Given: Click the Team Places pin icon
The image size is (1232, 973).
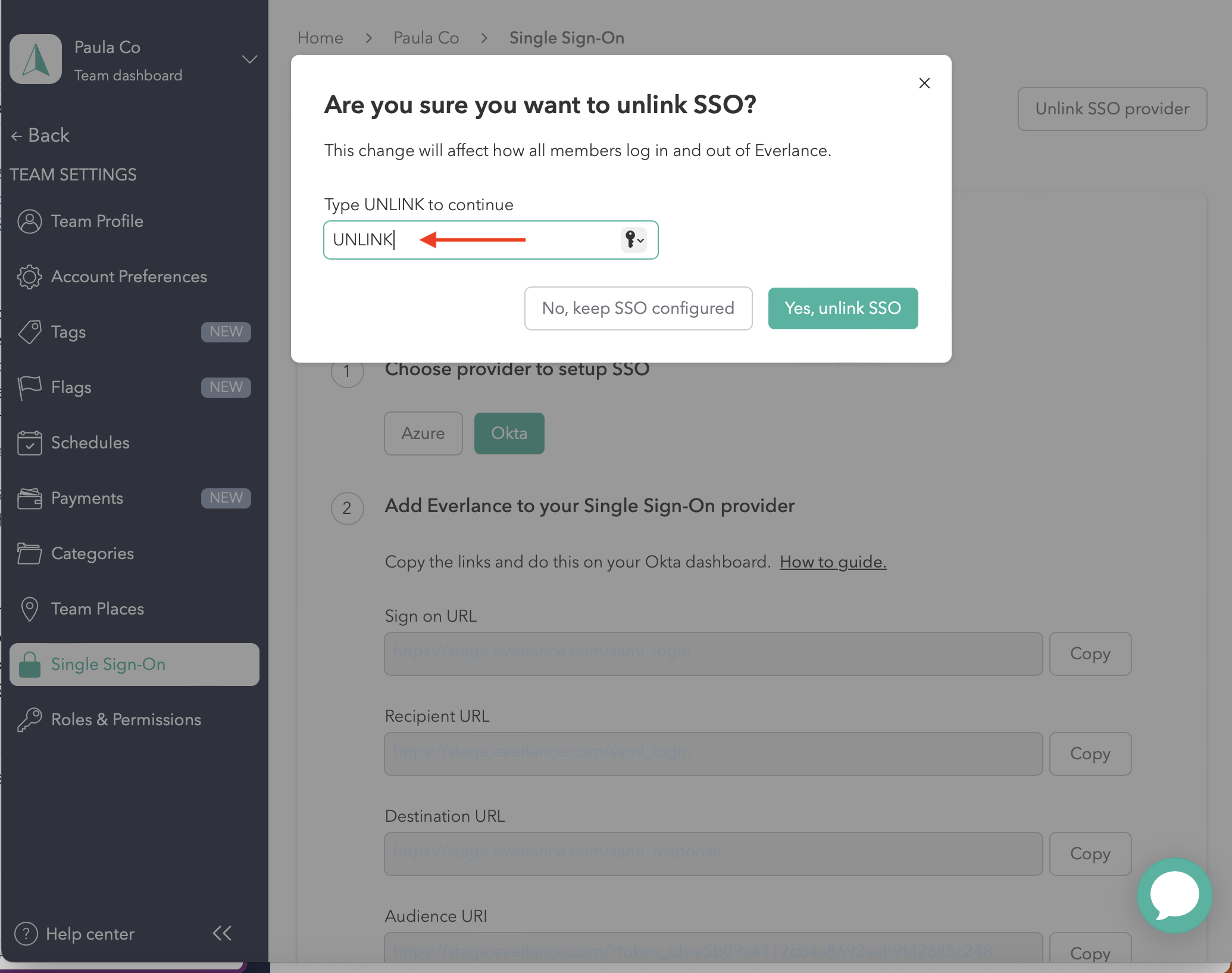Looking at the screenshot, I should [29, 609].
